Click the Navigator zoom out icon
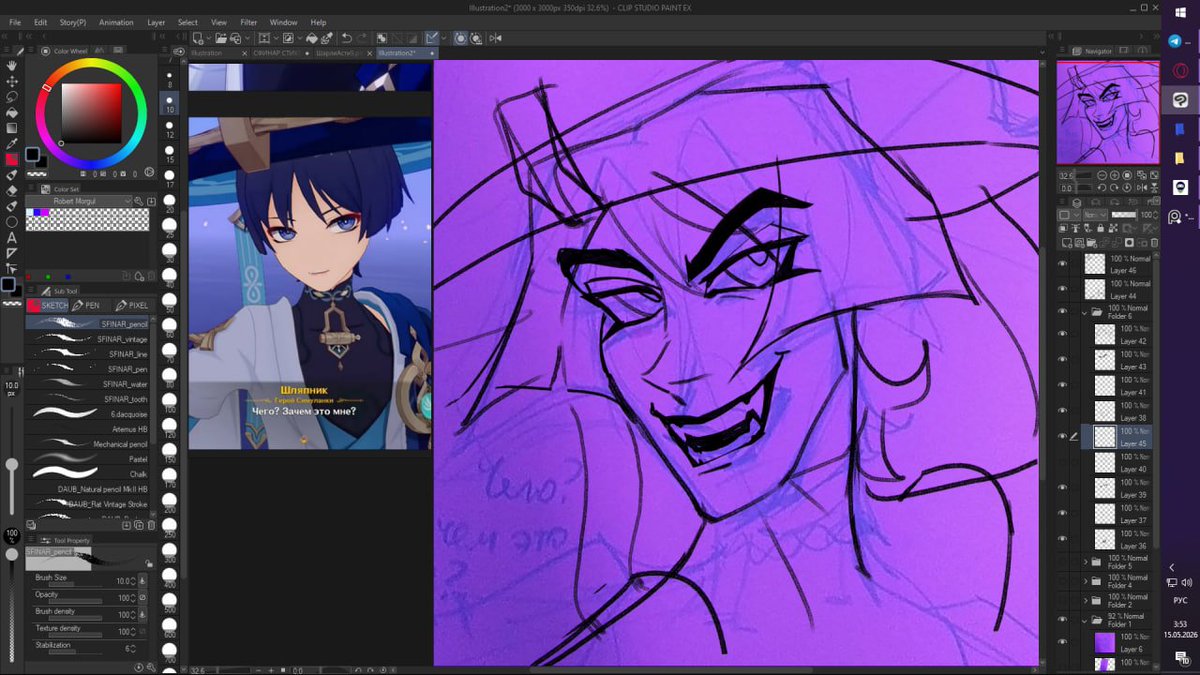This screenshot has height=675, width=1200. pyautogui.click(x=1102, y=175)
